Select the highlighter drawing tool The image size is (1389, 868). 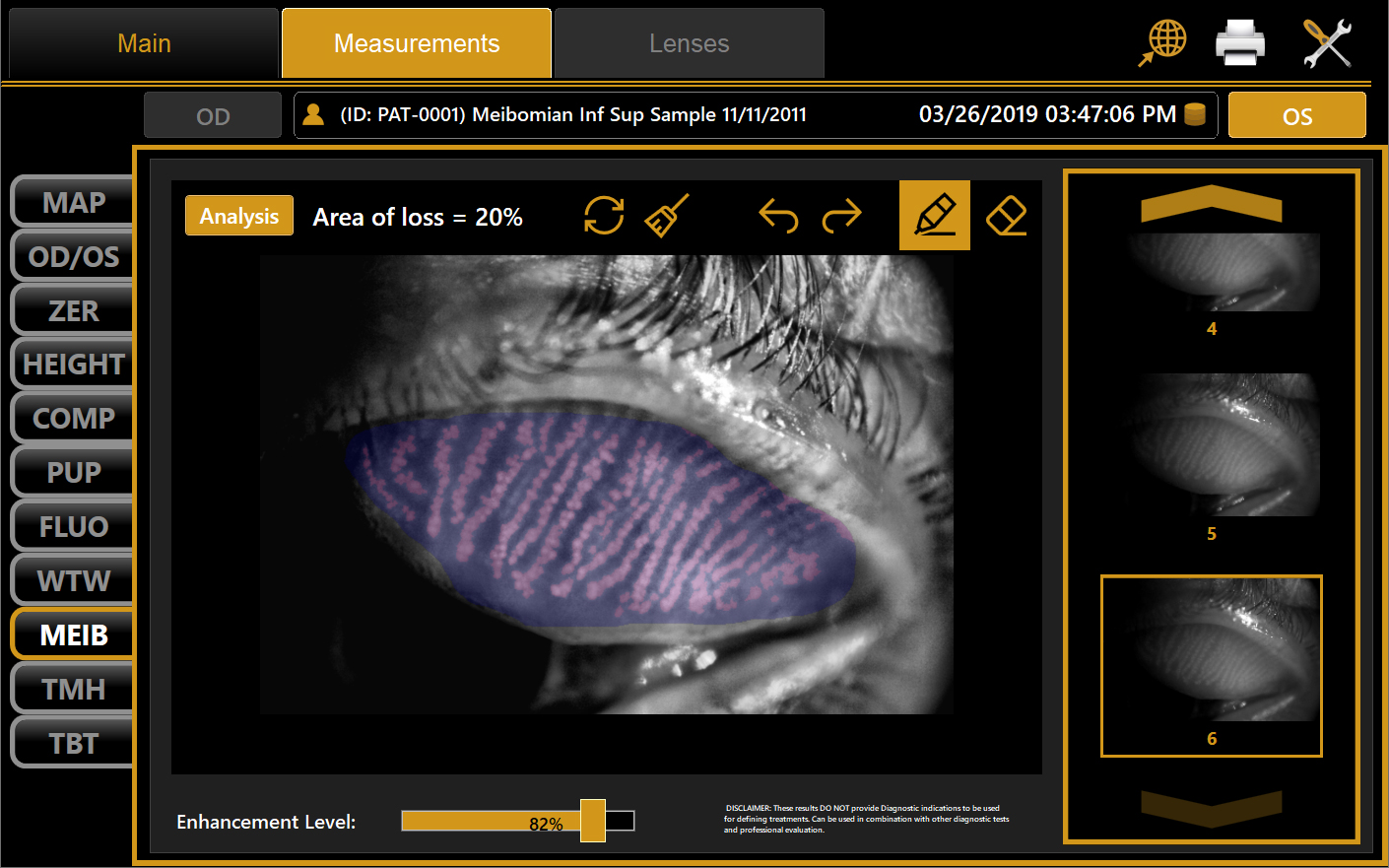click(934, 215)
